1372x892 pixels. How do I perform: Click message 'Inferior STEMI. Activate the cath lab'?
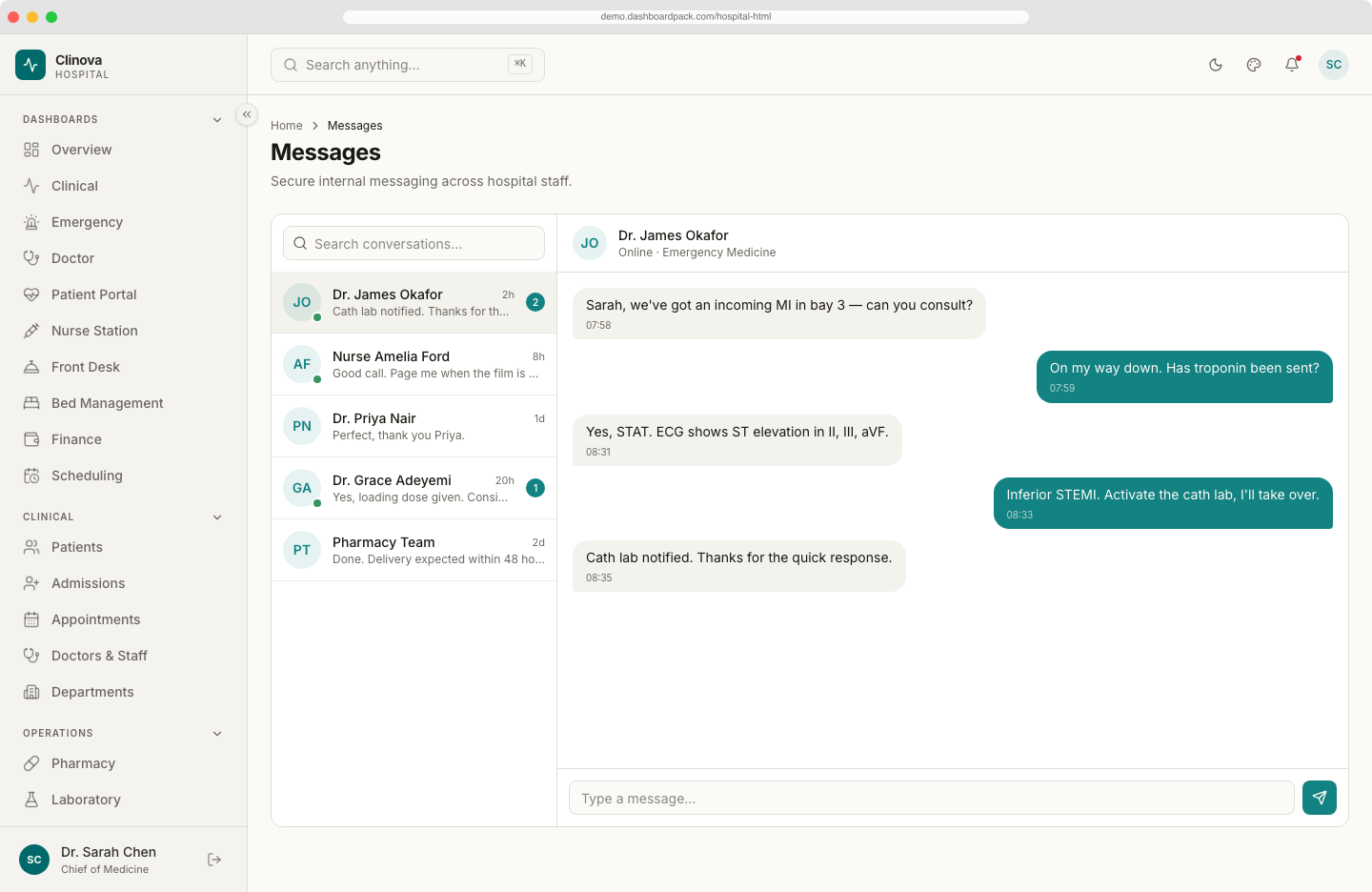[1162, 503]
